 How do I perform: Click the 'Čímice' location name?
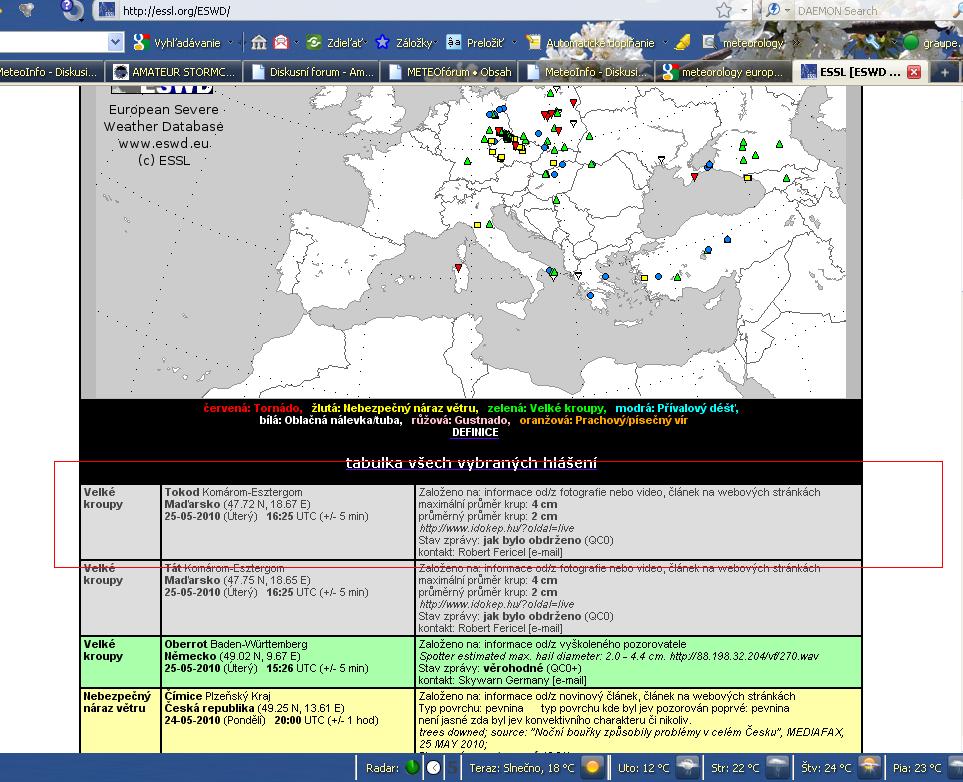[183, 696]
